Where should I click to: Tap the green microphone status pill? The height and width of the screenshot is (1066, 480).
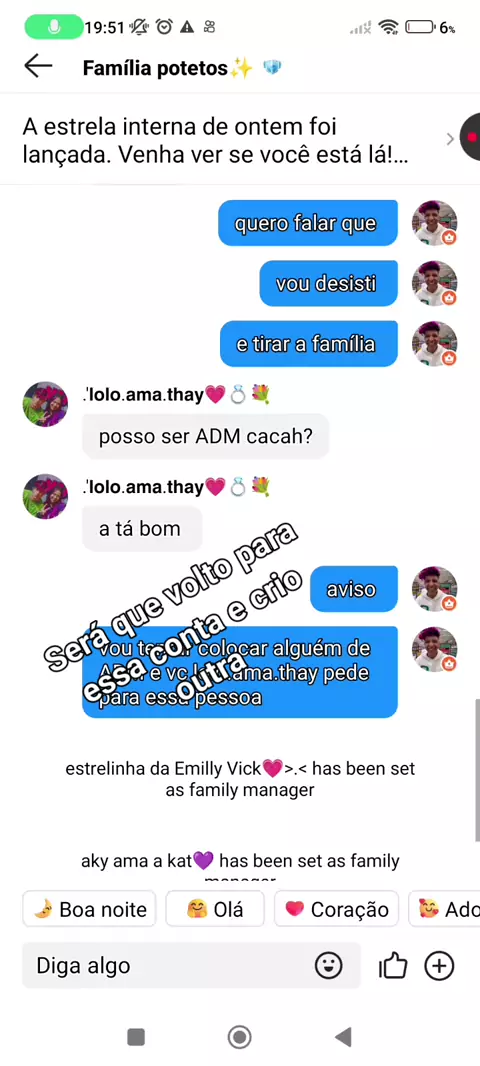pyautogui.click(x=54, y=27)
